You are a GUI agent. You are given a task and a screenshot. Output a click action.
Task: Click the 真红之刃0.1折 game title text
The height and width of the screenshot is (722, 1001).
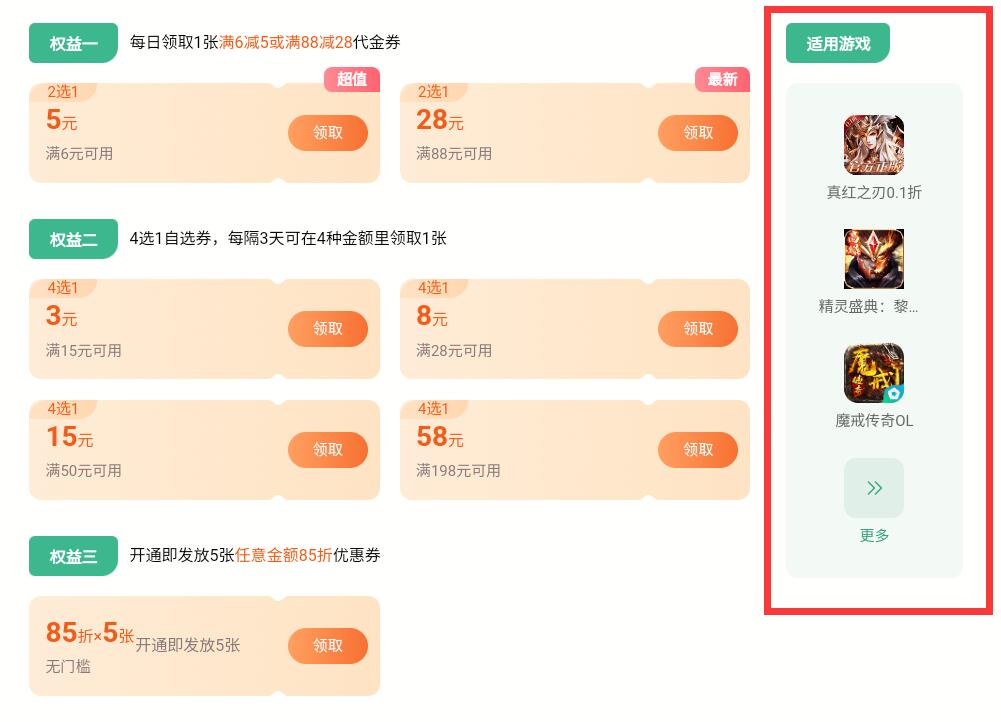pyautogui.click(x=873, y=192)
